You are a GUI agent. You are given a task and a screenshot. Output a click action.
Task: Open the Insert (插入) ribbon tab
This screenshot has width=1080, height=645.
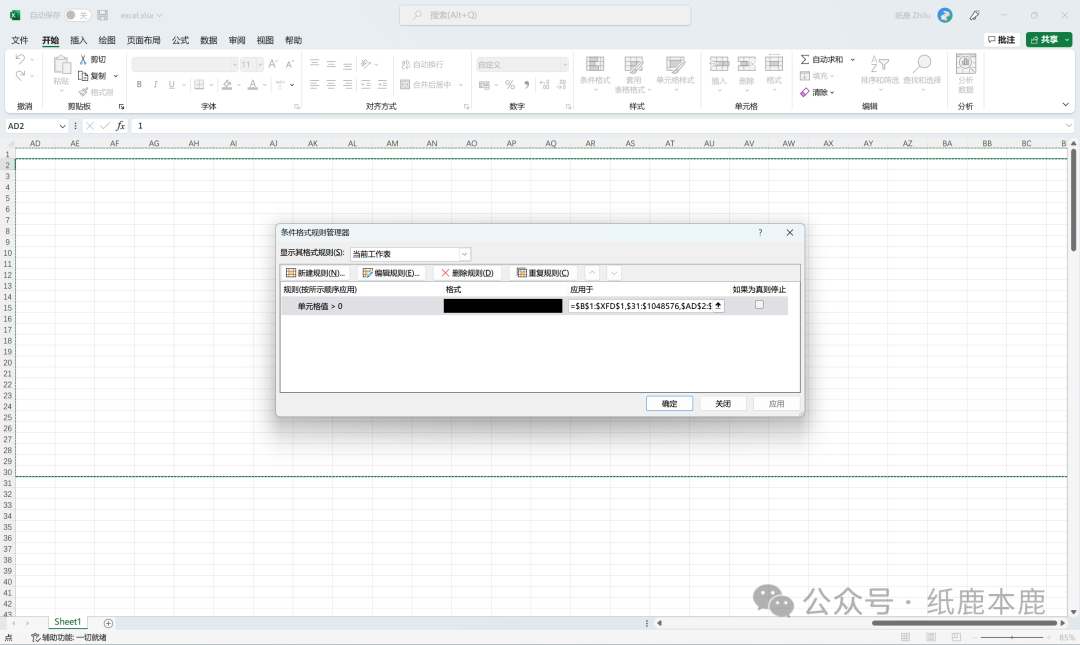tap(79, 40)
